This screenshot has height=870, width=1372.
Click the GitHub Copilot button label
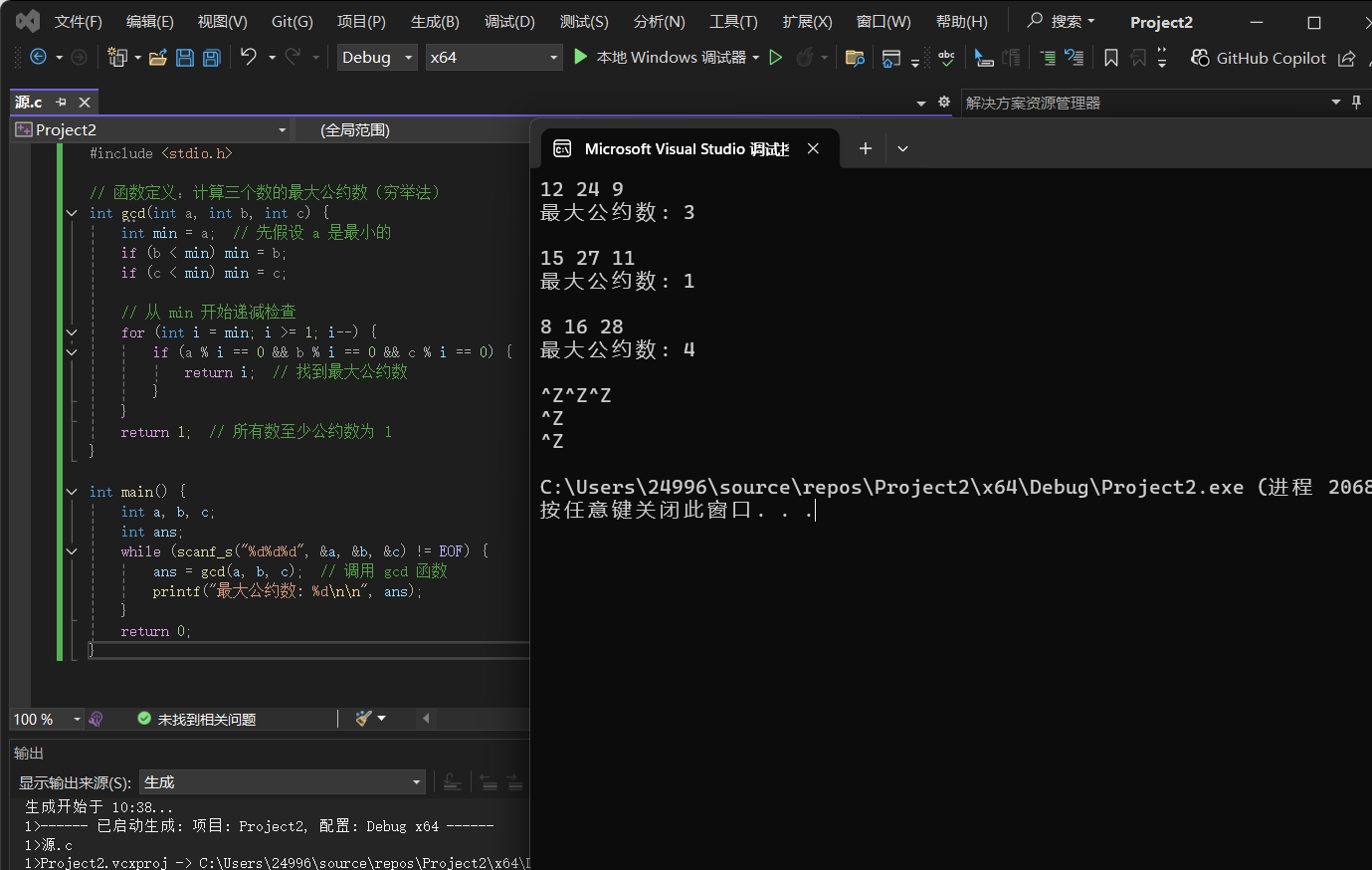pyautogui.click(x=1272, y=58)
